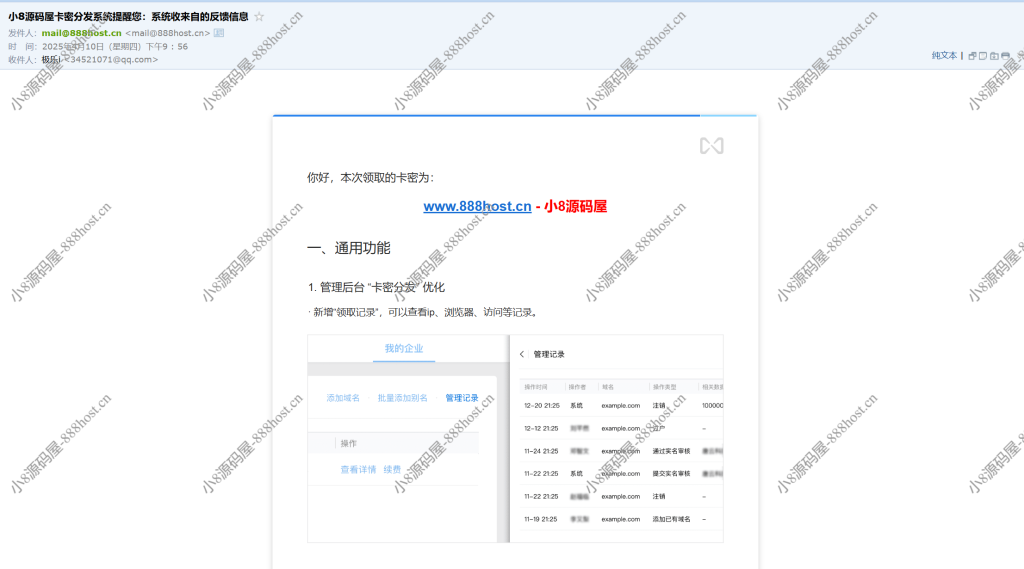Click 续费 link under 操作 column
The height and width of the screenshot is (569, 1024).
point(392,470)
